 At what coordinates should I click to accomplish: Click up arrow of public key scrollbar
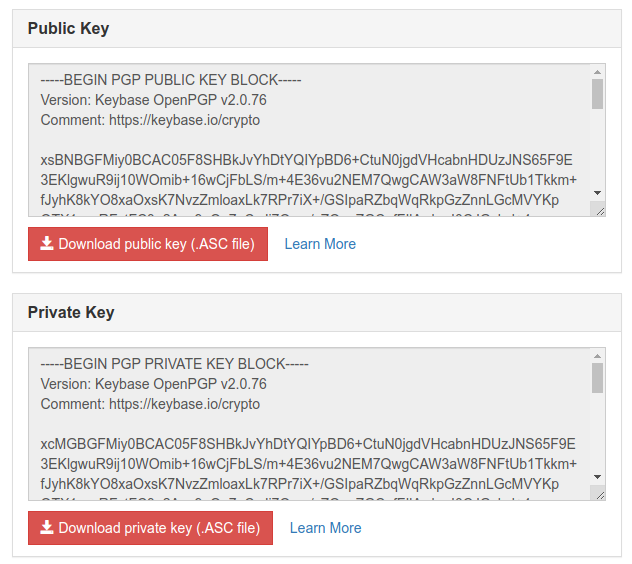pyautogui.click(x=597, y=72)
